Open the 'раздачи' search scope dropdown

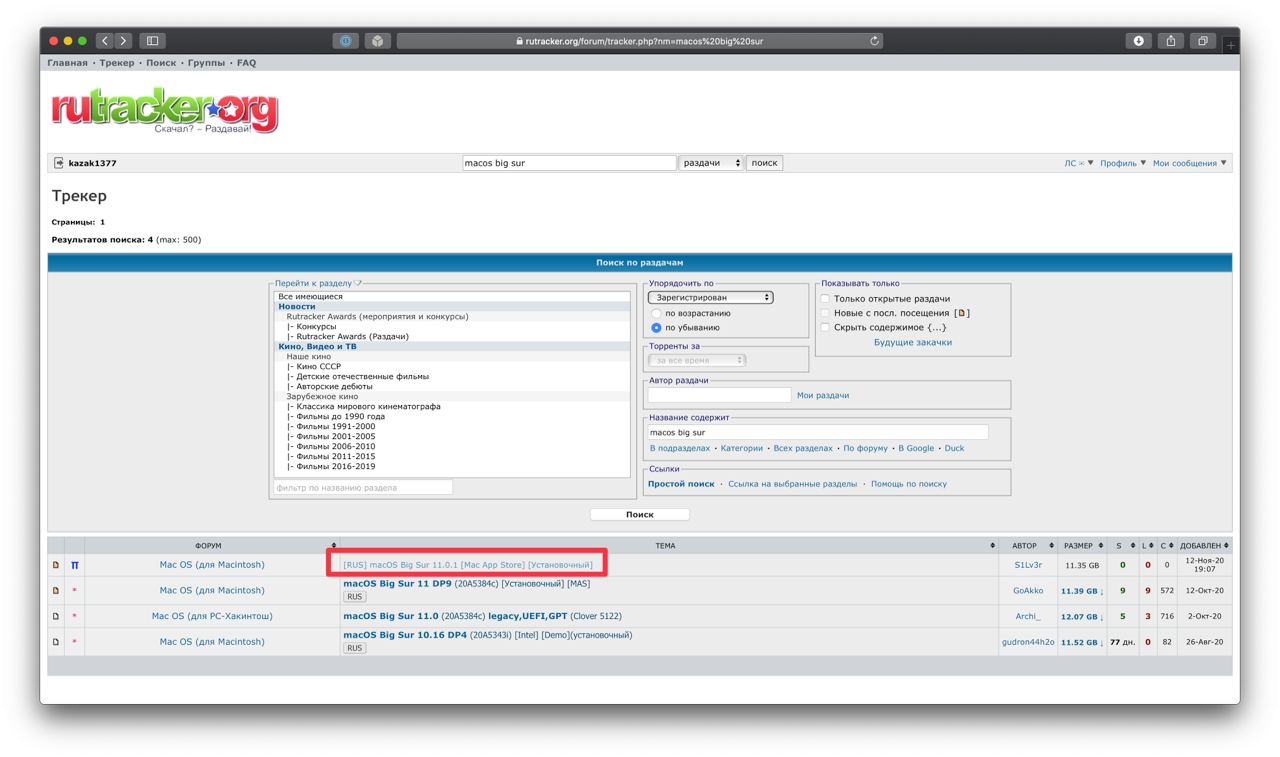(x=711, y=163)
